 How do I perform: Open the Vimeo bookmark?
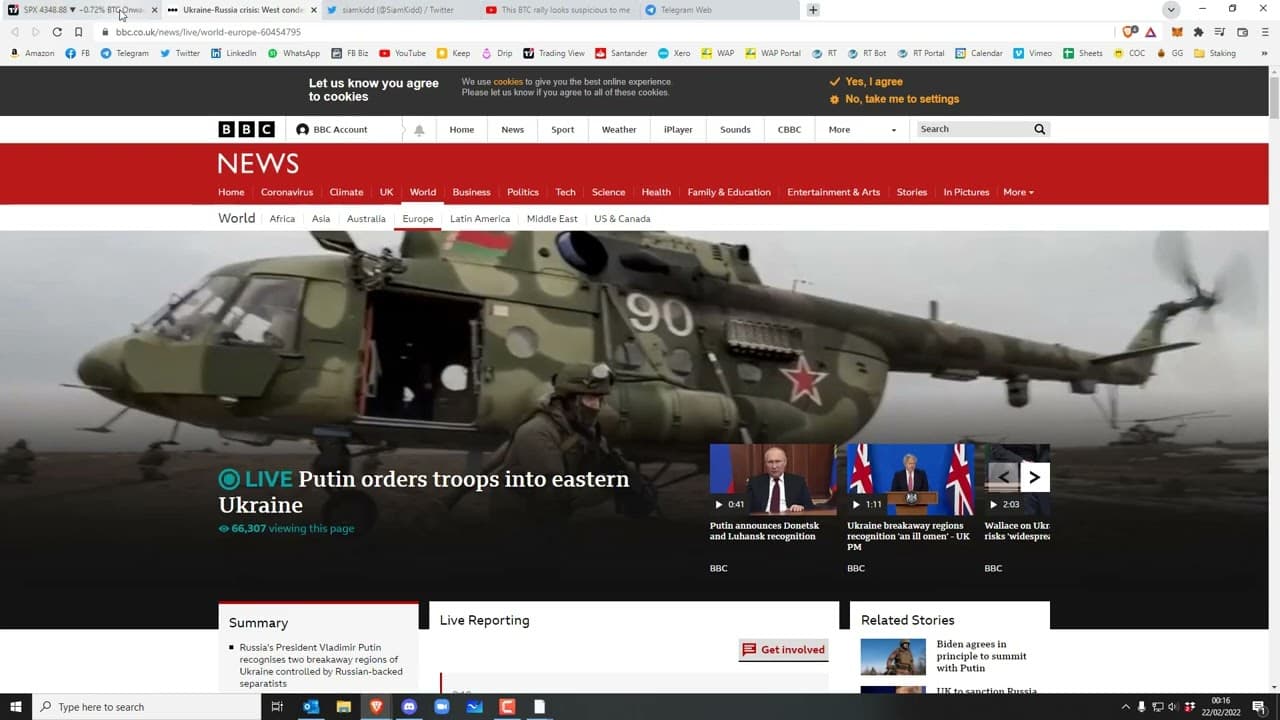click(1033, 53)
